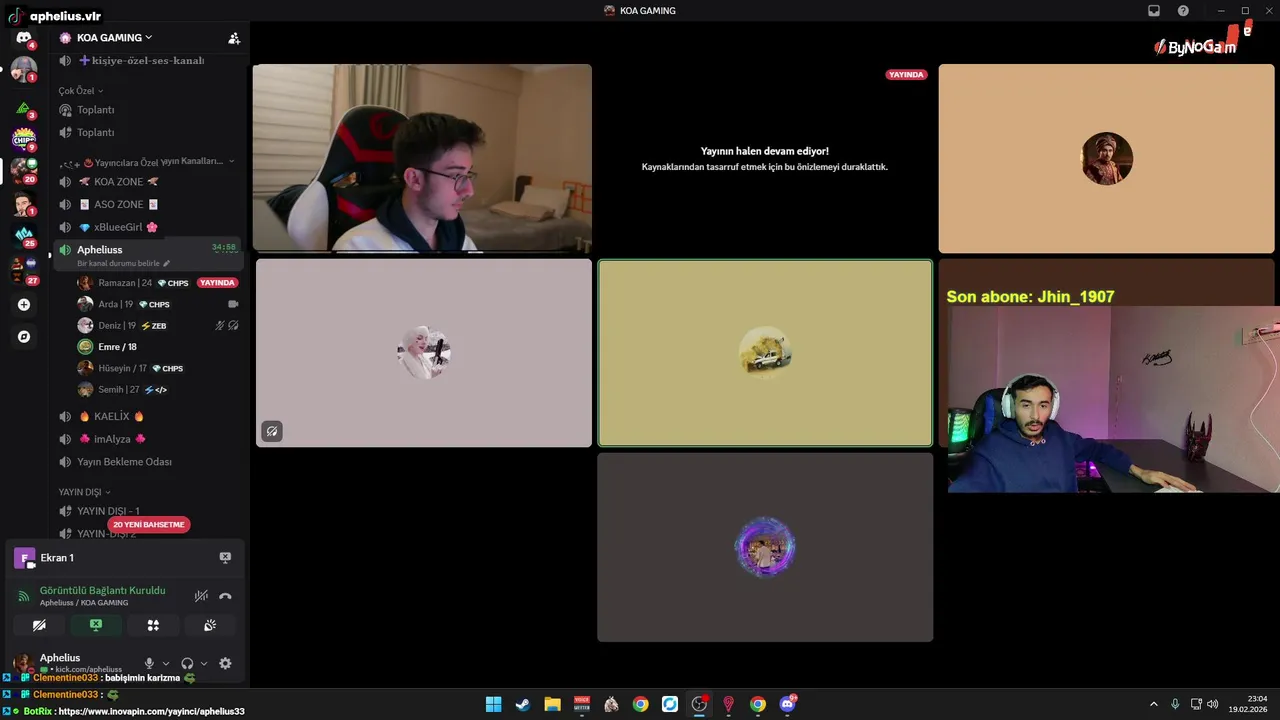Select the yellow speaking participant tile

tap(765, 353)
